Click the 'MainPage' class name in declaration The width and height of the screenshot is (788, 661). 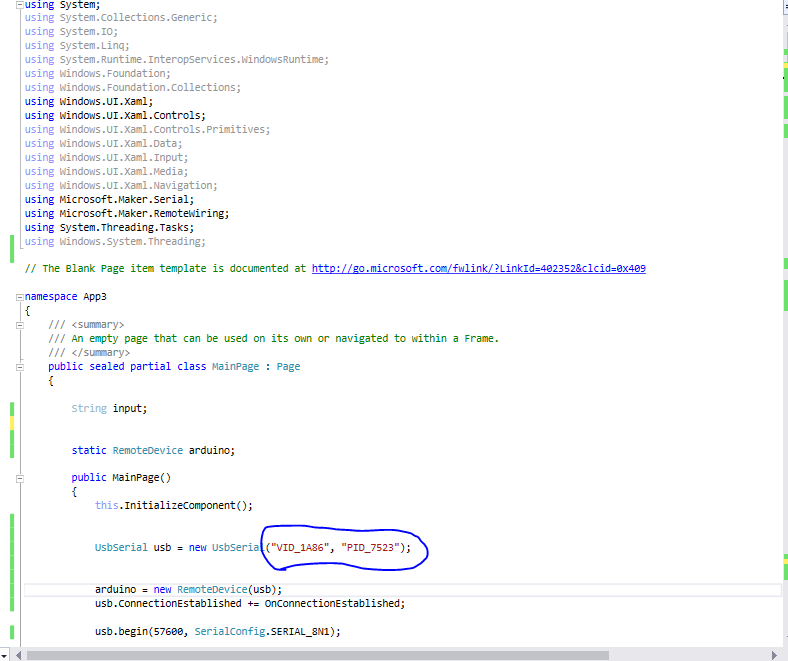click(x=235, y=366)
